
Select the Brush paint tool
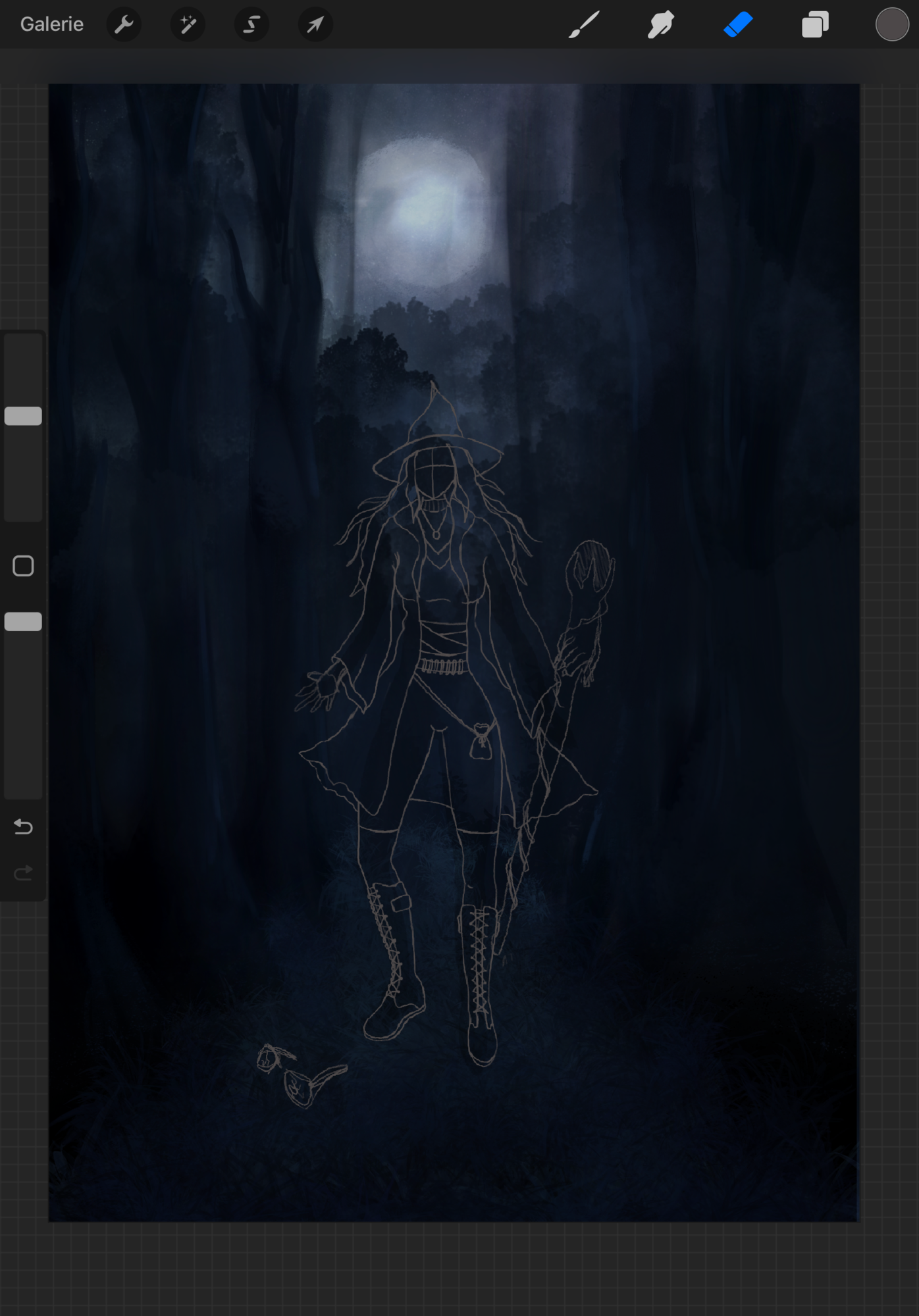point(584,25)
